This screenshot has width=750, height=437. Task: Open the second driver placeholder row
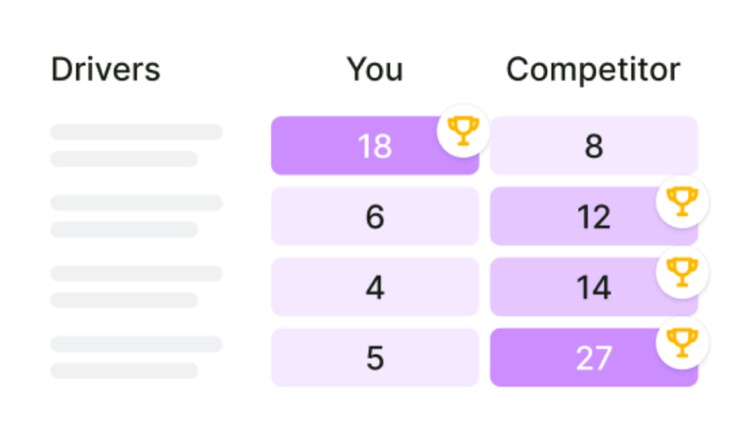(136, 216)
